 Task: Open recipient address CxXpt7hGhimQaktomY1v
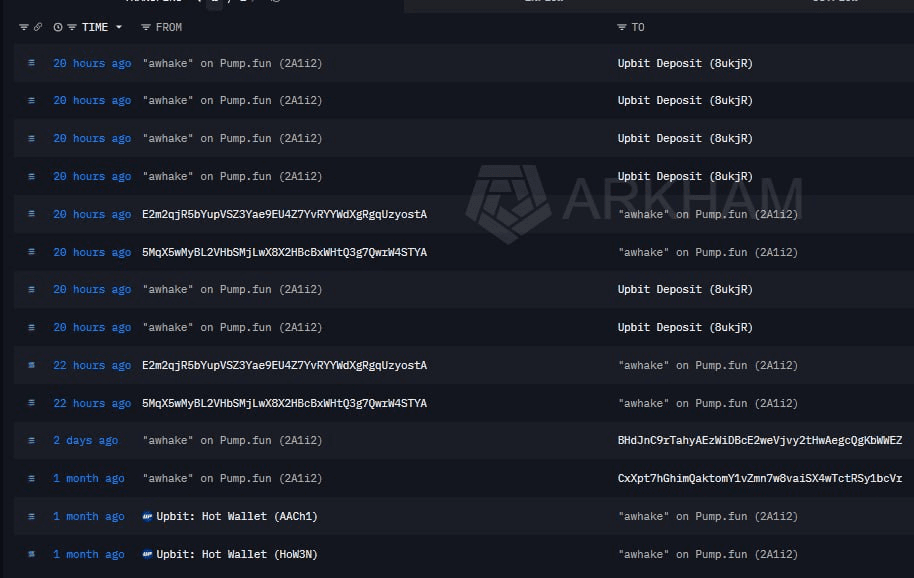(760, 478)
